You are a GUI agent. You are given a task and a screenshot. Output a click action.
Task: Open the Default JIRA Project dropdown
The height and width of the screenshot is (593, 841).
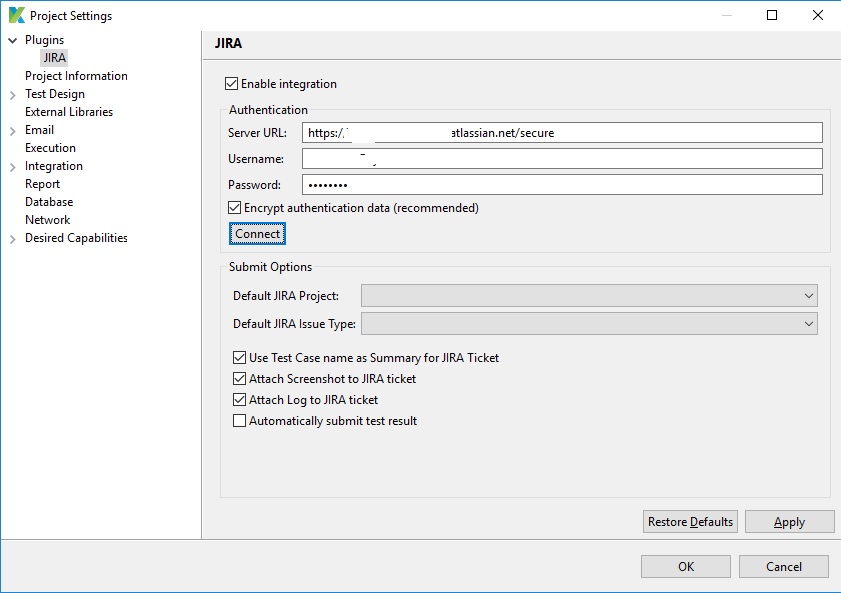pos(808,296)
